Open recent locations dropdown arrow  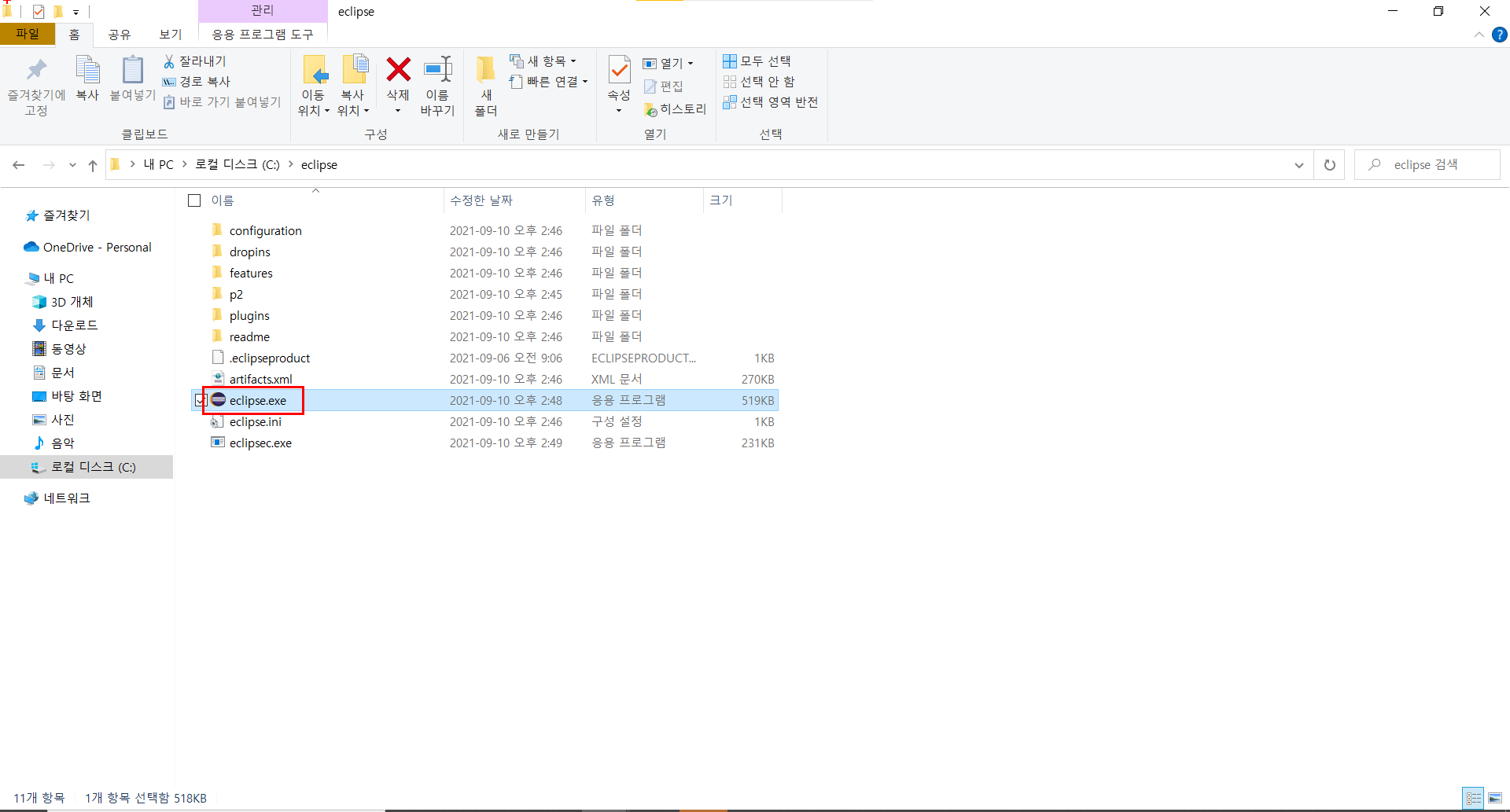pyautogui.click(x=72, y=165)
